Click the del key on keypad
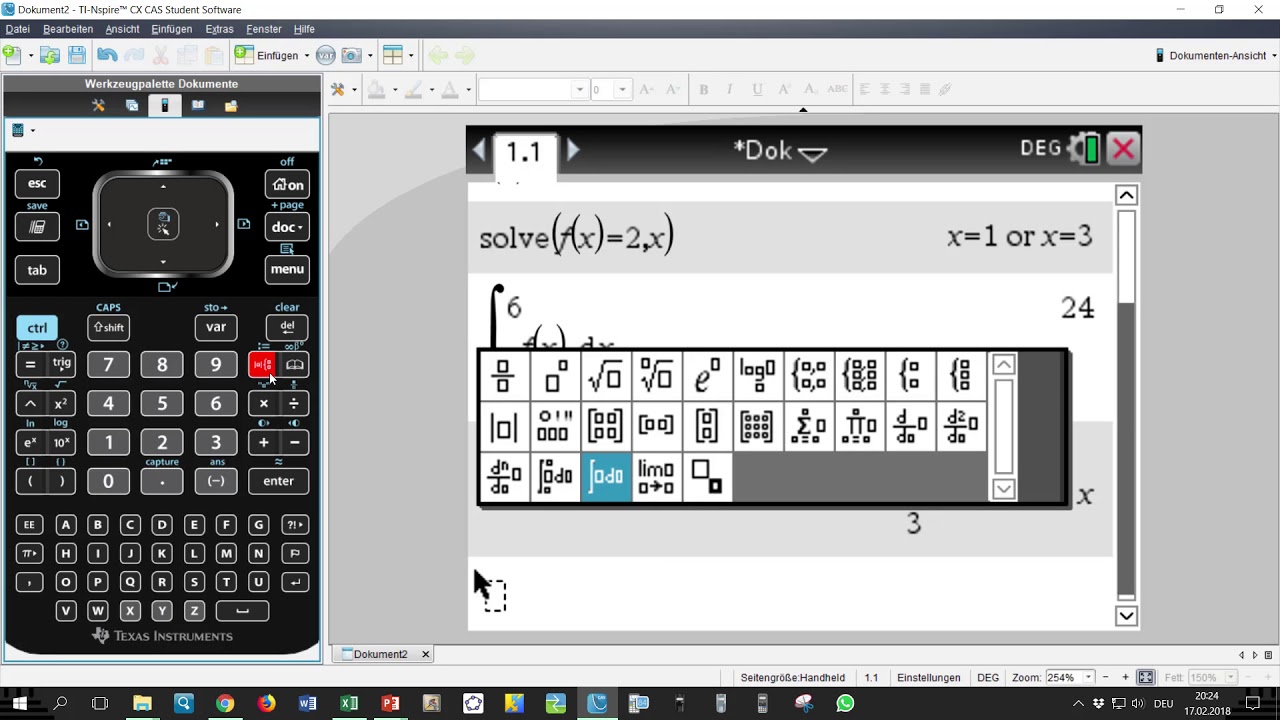Image resolution: width=1280 pixels, height=720 pixels. point(287,327)
